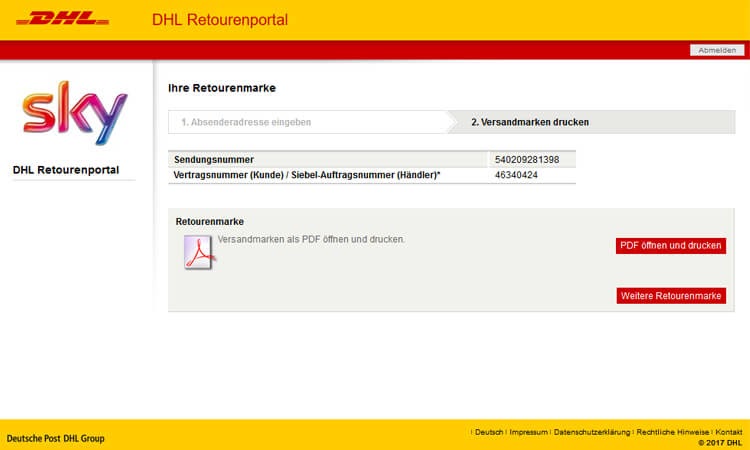750x450 pixels.
Task: Select step 2 Versandmarken drucken
Action: [x=530, y=122]
